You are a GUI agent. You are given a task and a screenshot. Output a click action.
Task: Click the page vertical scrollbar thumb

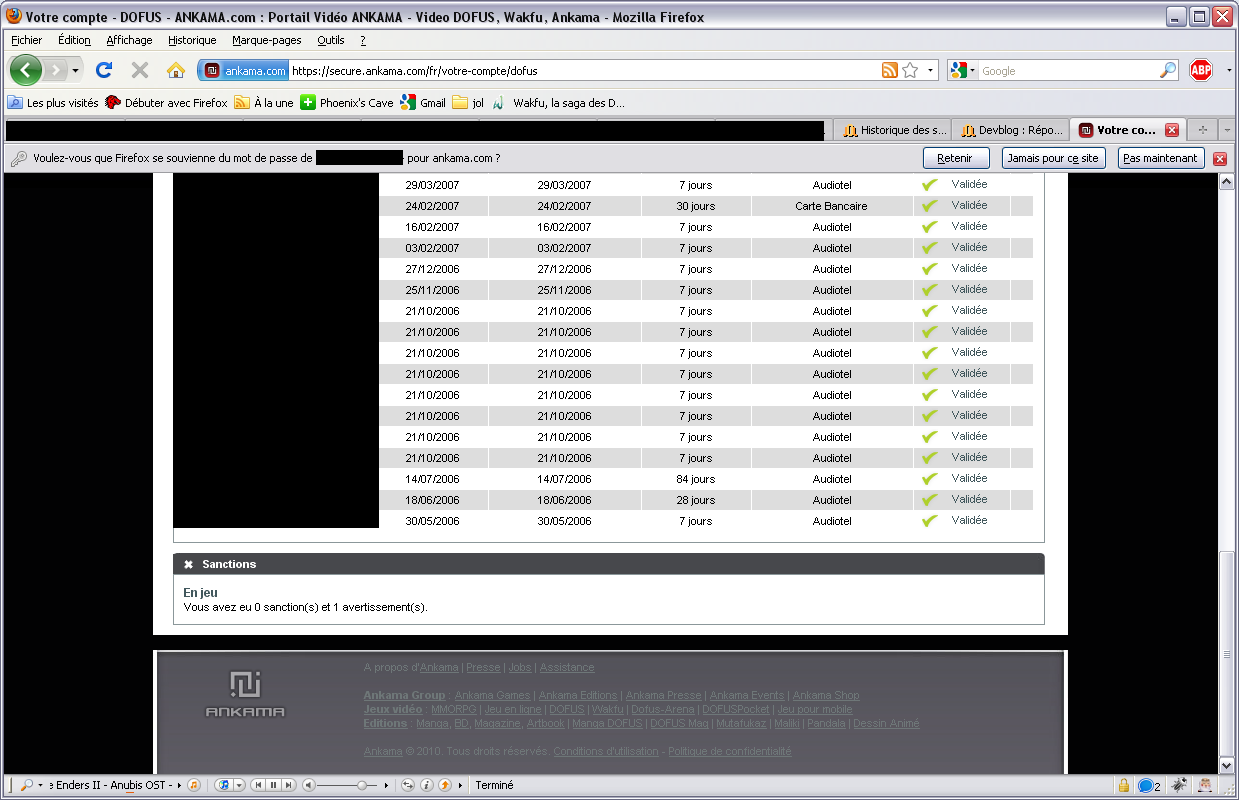point(1227,653)
